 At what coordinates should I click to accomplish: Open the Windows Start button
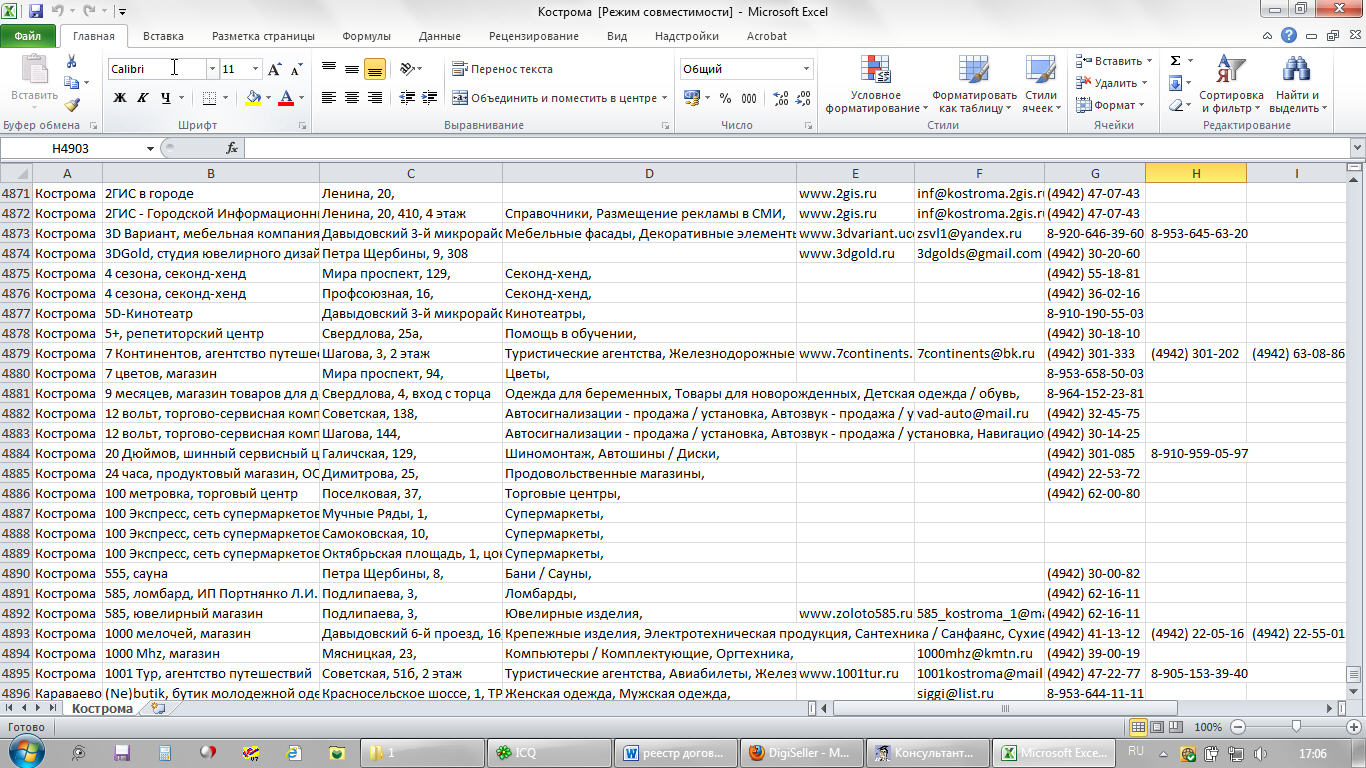point(26,752)
